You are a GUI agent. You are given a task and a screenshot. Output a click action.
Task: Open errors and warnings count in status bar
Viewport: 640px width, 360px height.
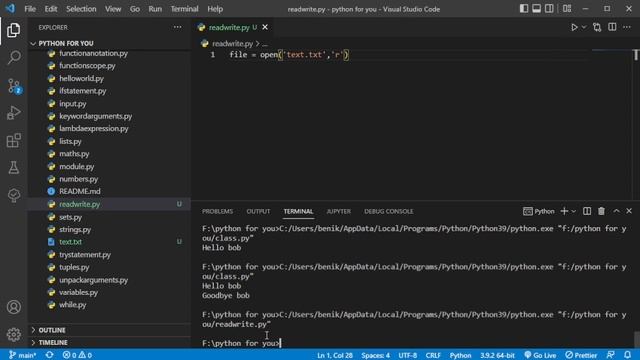tap(77, 355)
